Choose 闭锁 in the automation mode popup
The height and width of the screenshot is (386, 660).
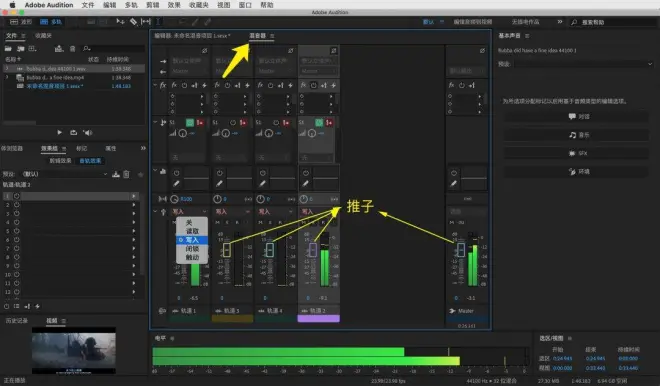(192, 248)
